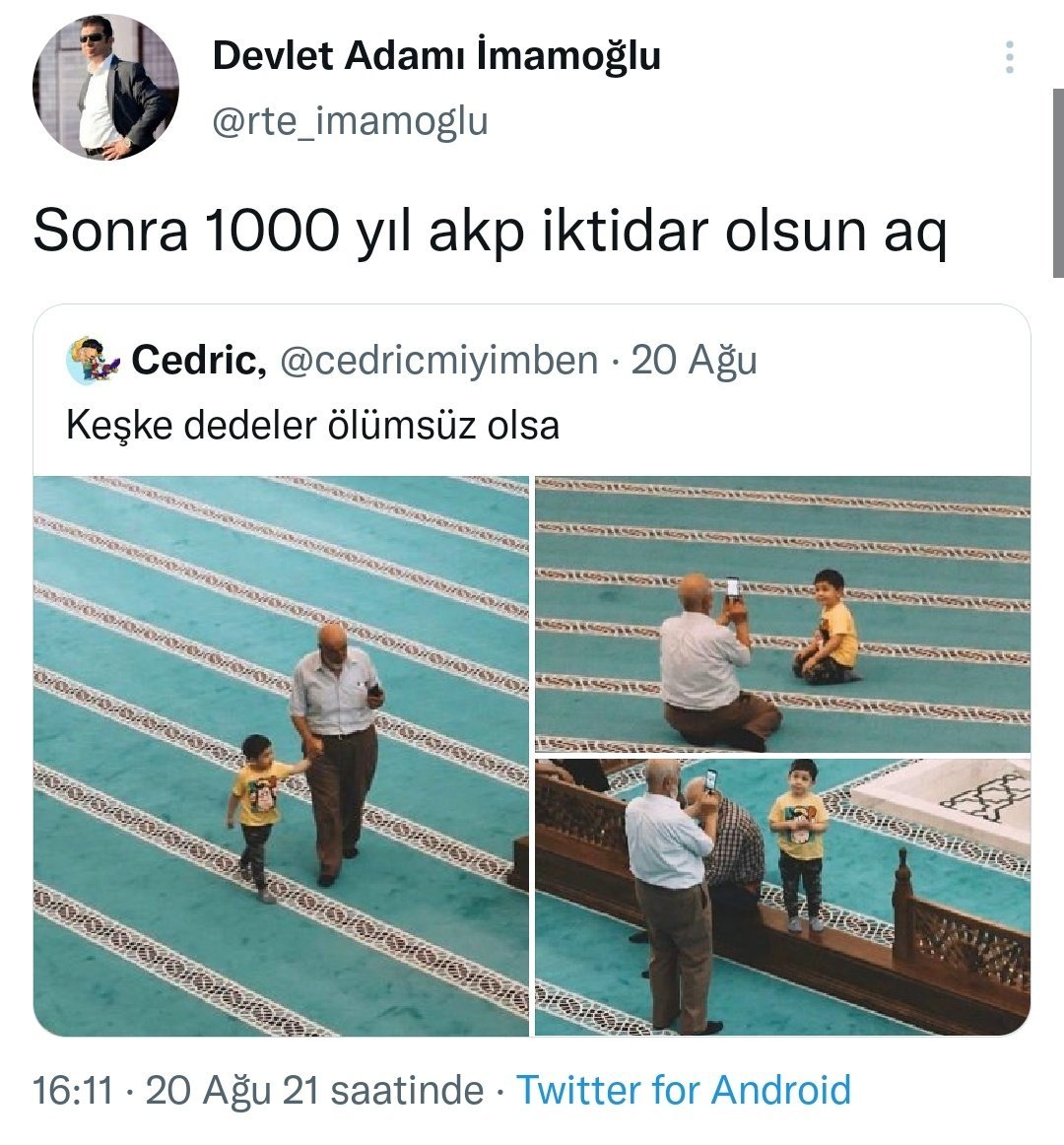Viewport: 1064px width, 1145px height.
Task: Click the 16:11 · 20 Ağu 21 timestamp
Action: [x=258, y=1090]
